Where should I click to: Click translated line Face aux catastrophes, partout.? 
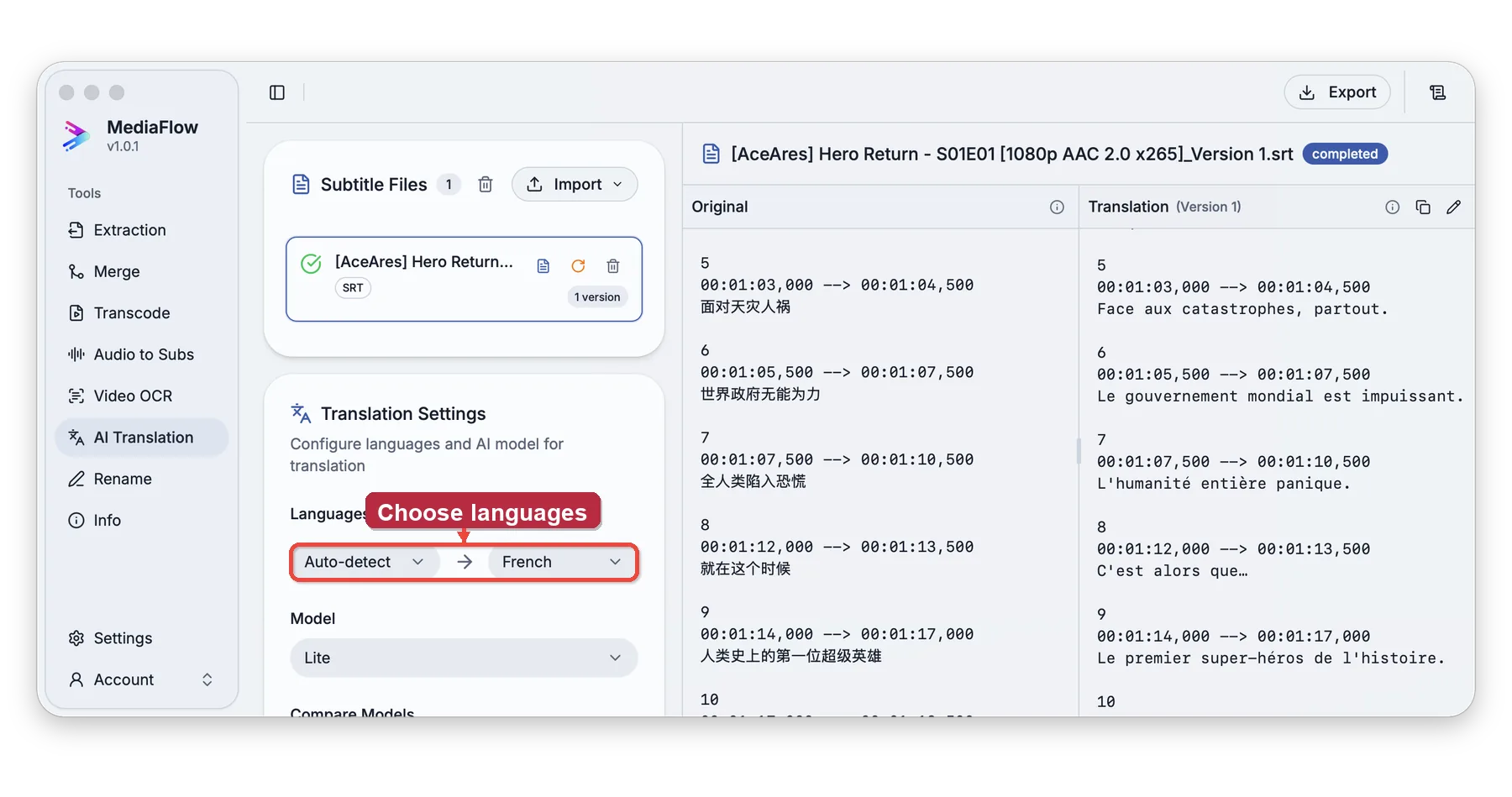(1242, 309)
